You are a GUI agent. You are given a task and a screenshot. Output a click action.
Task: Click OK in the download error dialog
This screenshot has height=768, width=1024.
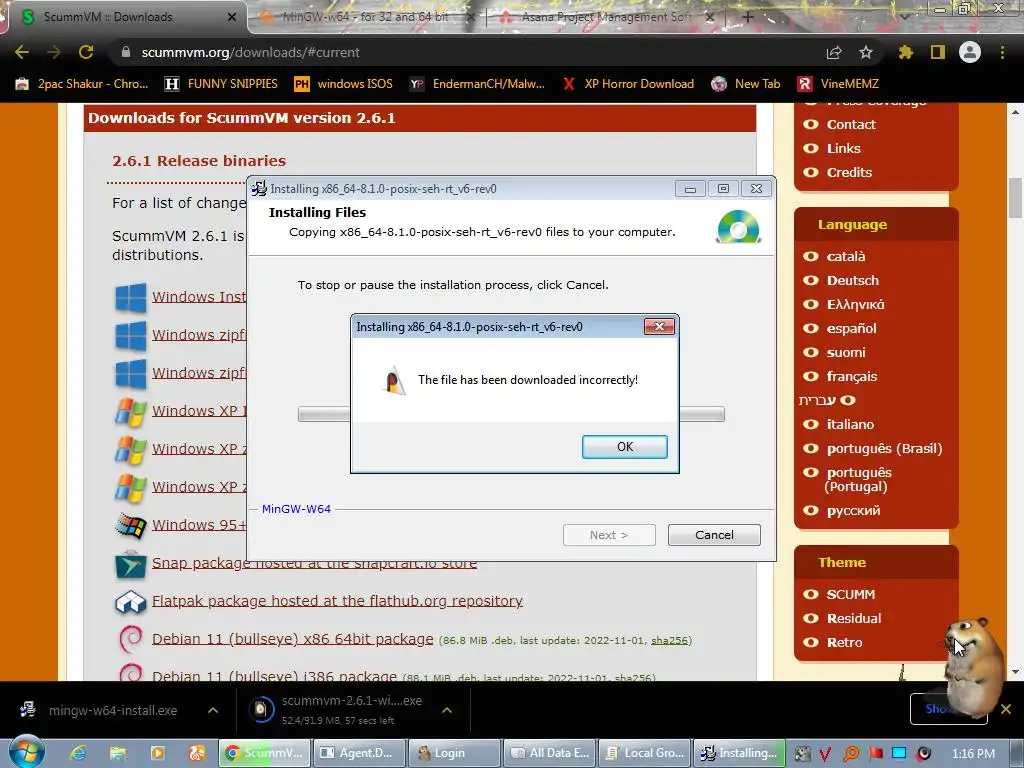point(625,447)
